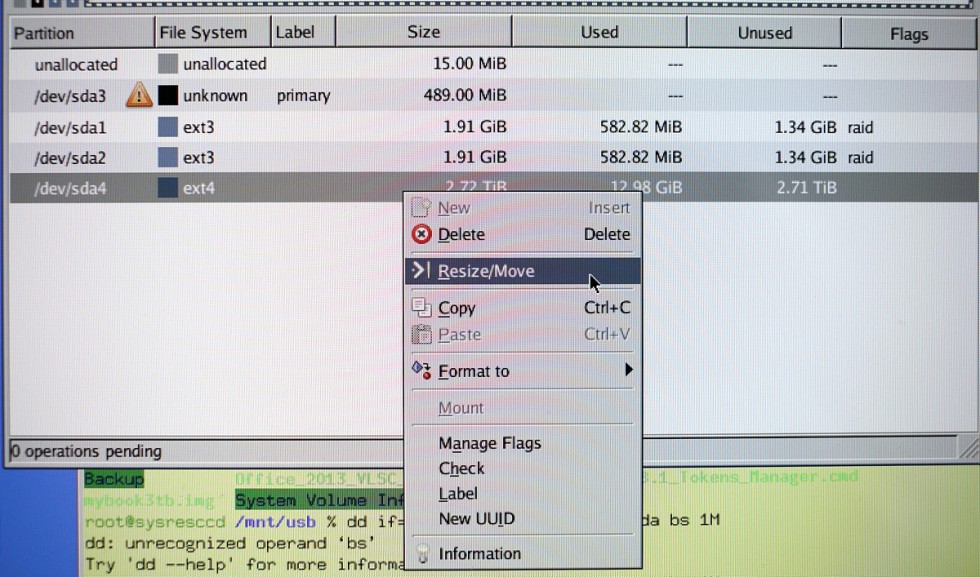The height and width of the screenshot is (577, 980).
Task: Expand the Format to submenu arrow
Action: [629, 370]
